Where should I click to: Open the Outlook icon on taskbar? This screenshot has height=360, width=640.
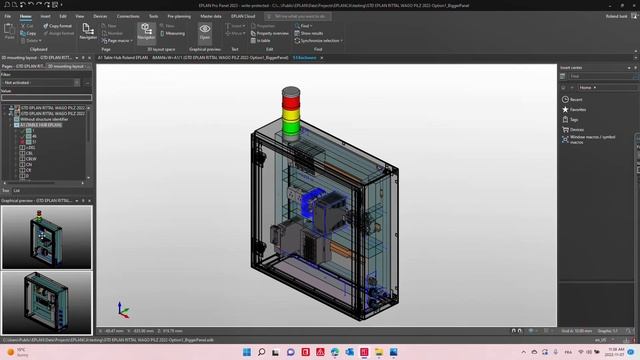(x=349, y=352)
